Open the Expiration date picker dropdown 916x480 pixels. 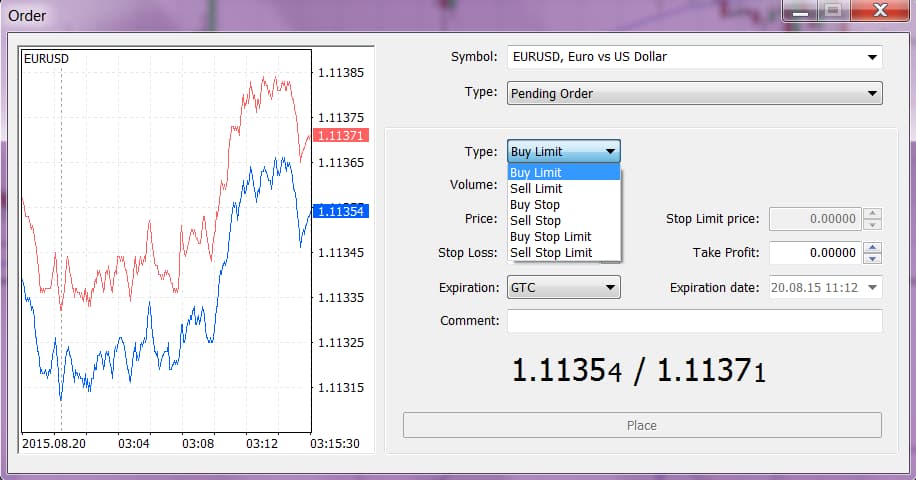(872, 287)
